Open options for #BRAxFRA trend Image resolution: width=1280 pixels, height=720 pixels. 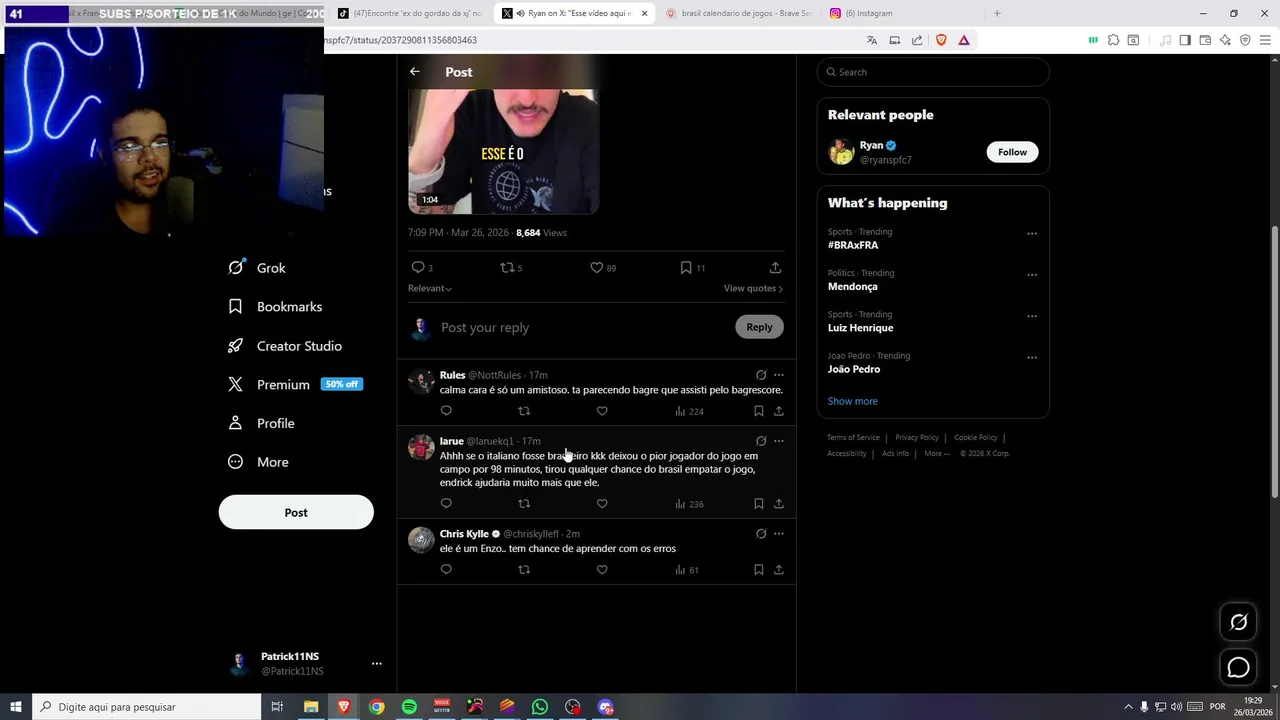pyautogui.click(x=1032, y=234)
